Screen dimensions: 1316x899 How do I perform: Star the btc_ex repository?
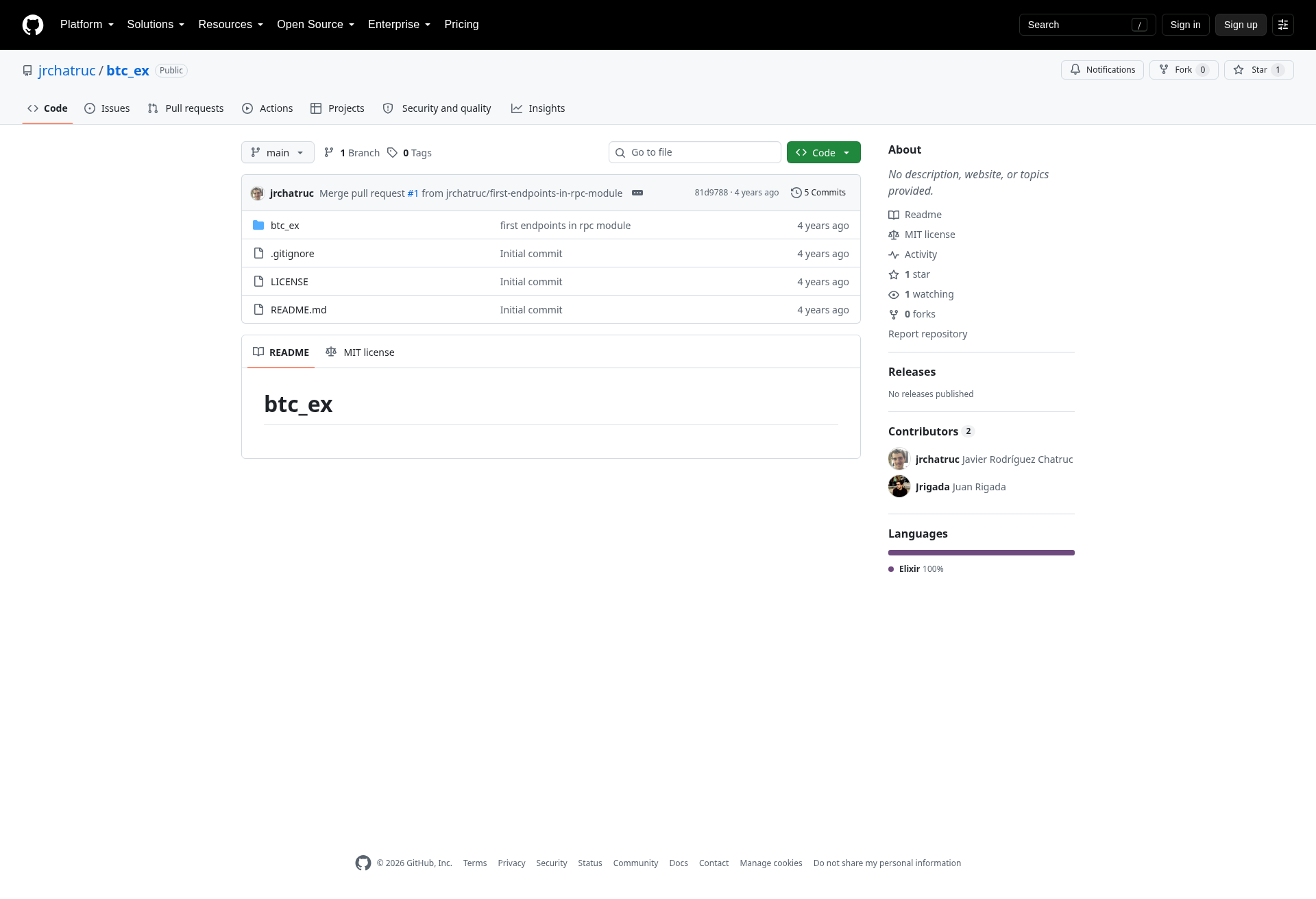coord(1259,70)
